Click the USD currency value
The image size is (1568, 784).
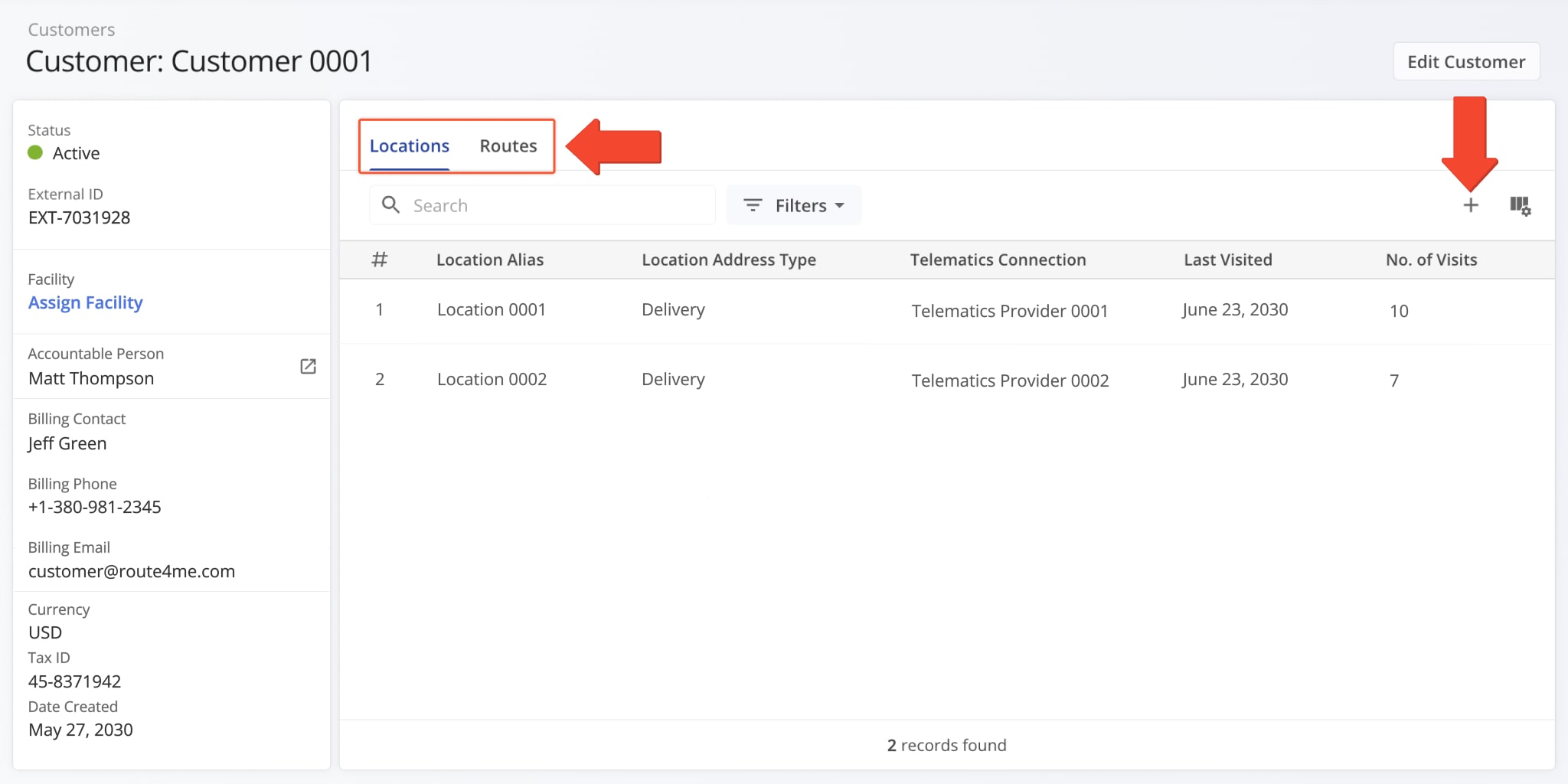pyautogui.click(x=45, y=632)
